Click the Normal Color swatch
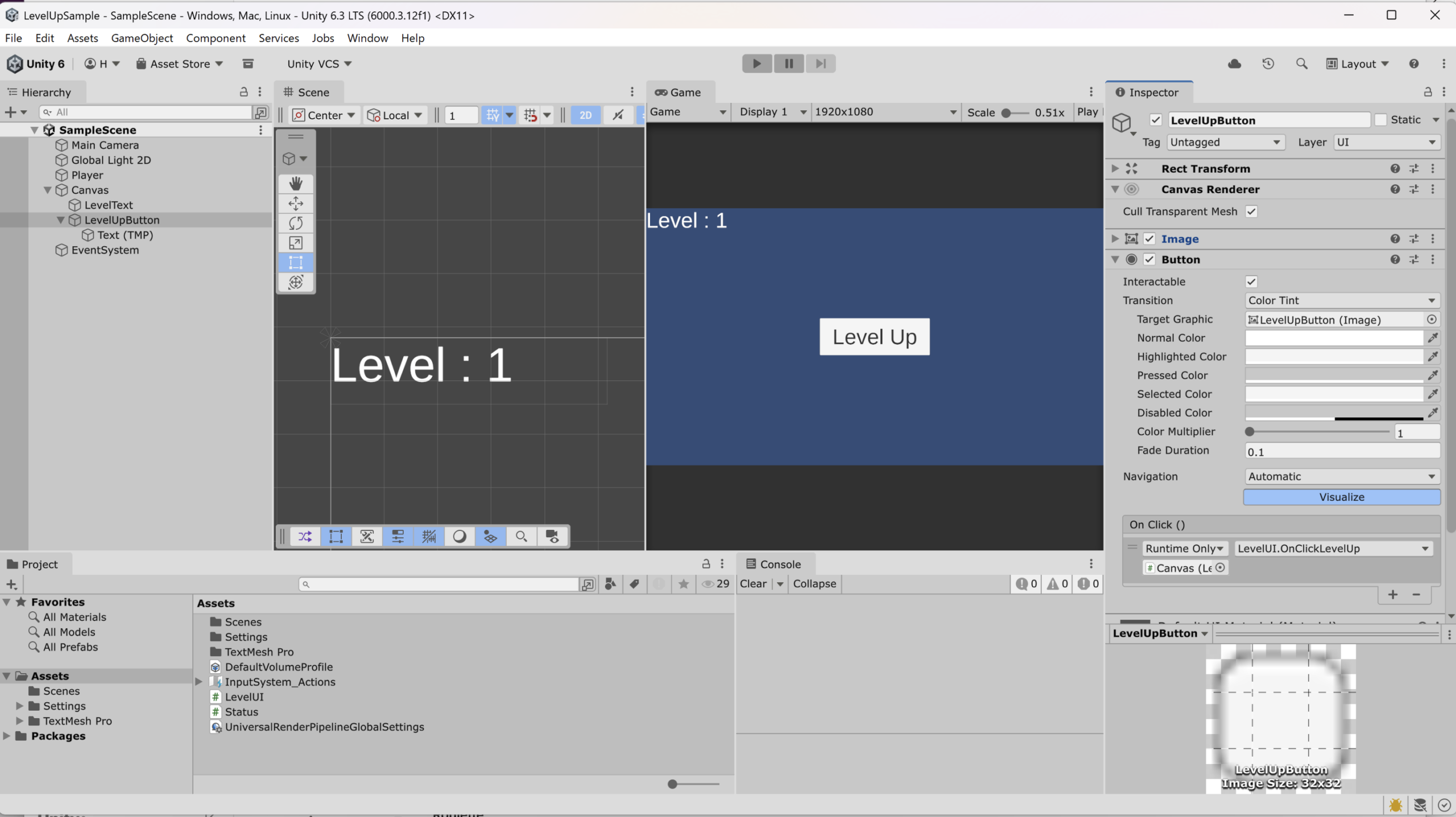The width and height of the screenshot is (1456, 817). coord(1334,338)
